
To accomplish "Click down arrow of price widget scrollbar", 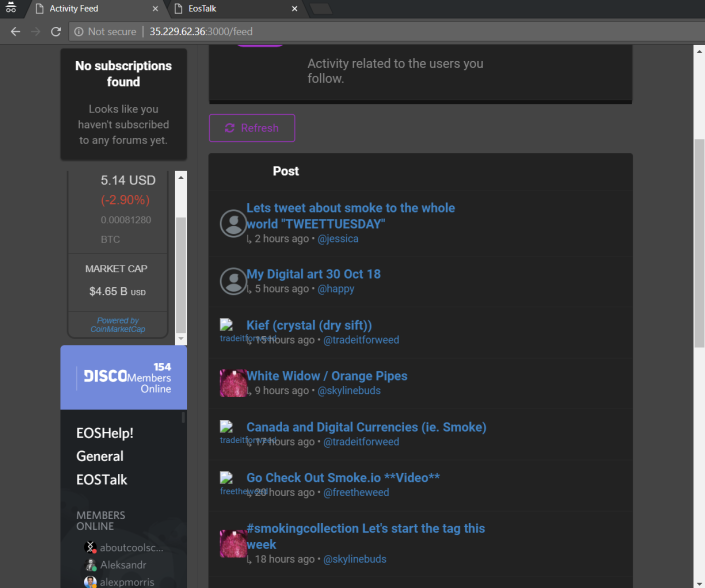I will [181, 339].
